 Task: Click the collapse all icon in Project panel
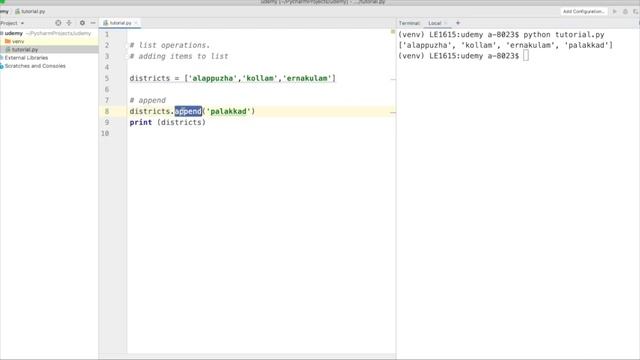tap(69, 23)
